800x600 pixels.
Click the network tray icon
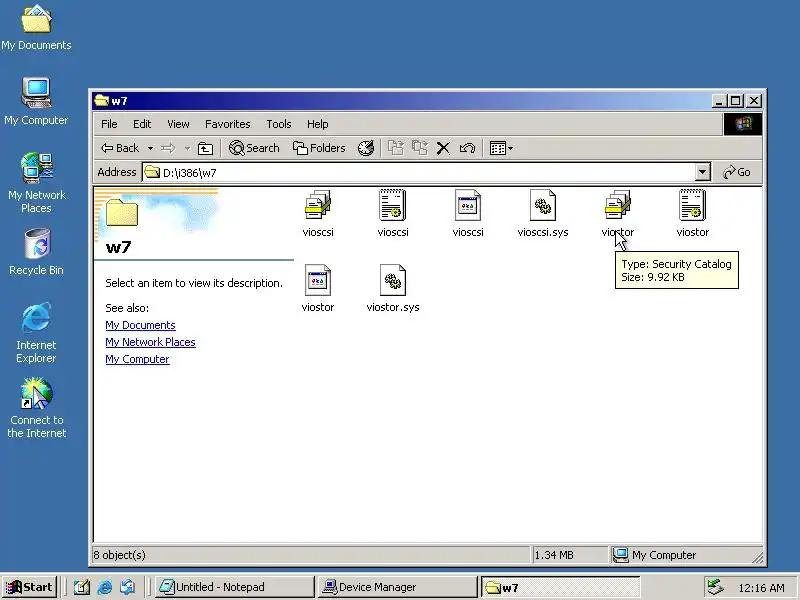click(x=715, y=587)
